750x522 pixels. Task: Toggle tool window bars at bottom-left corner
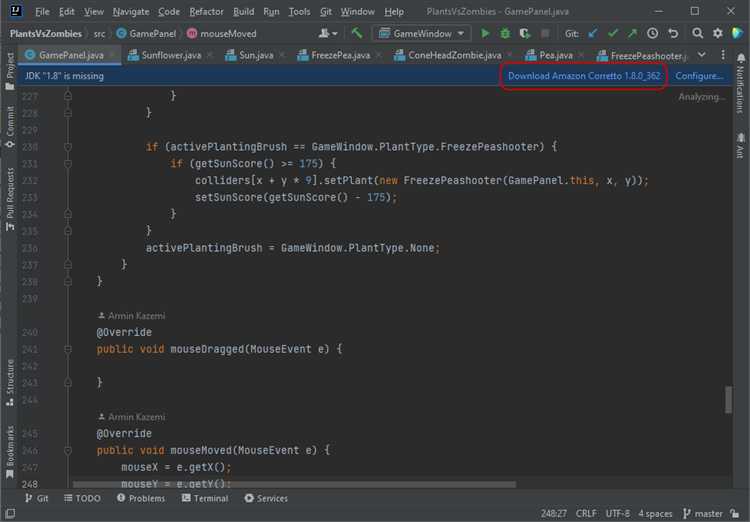point(10,514)
